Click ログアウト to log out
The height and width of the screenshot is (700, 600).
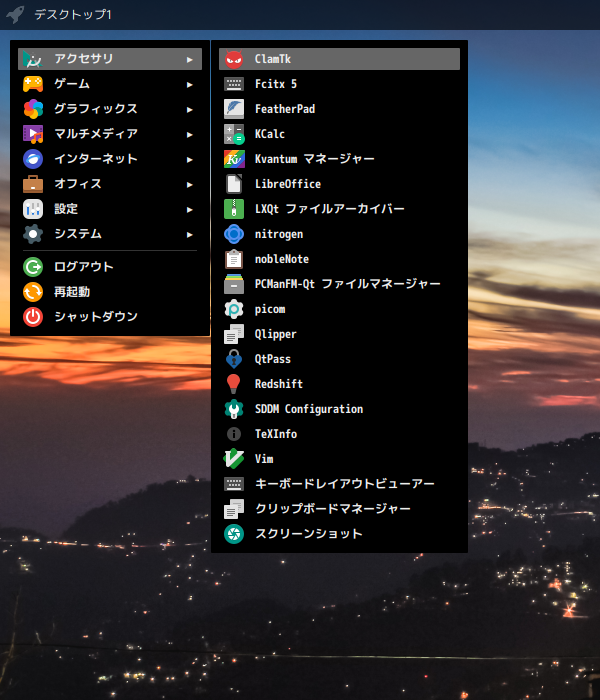(x=83, y=267)
